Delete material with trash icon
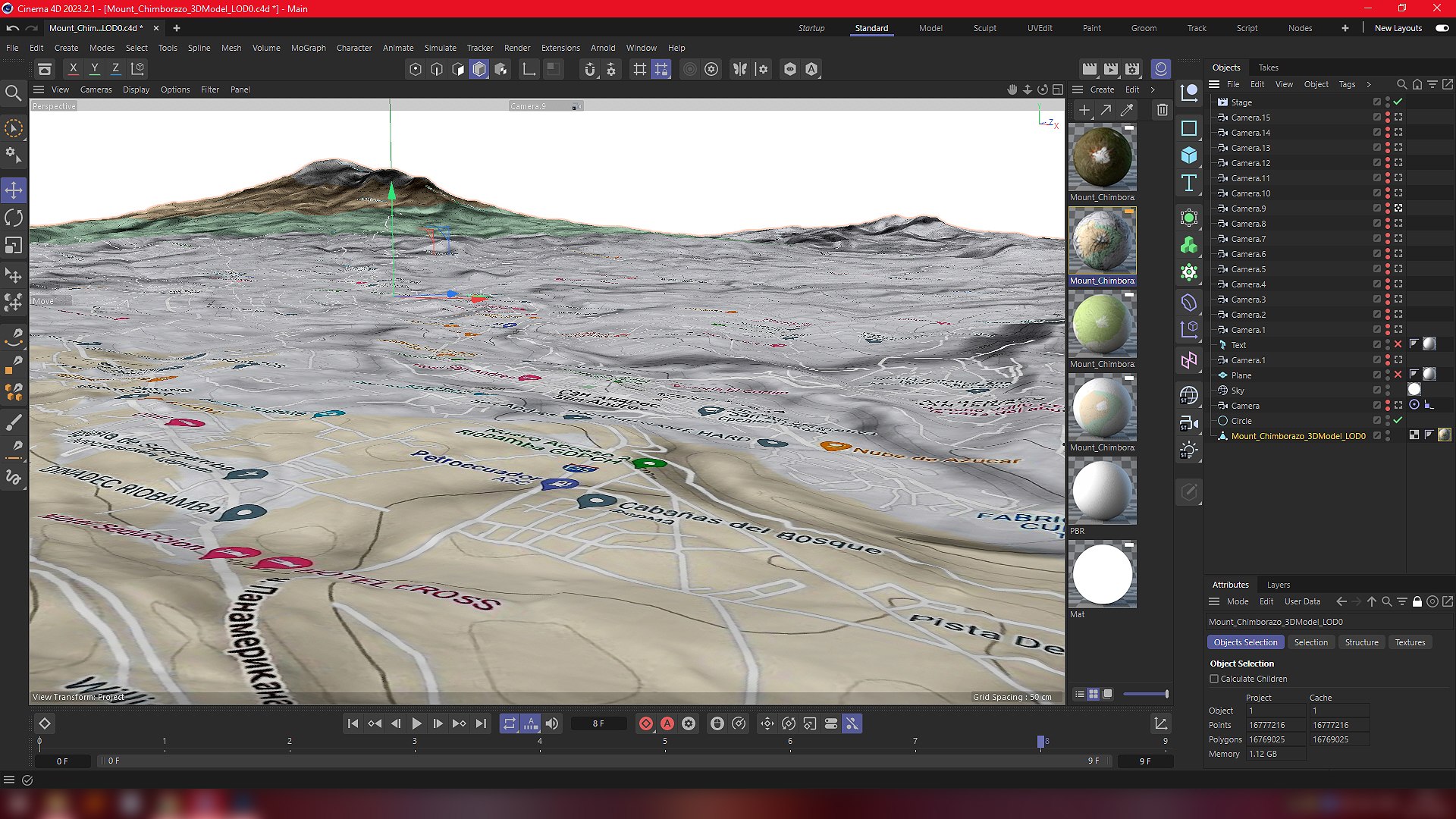Screen dimensions: 1456x819 pos(1162,110)
